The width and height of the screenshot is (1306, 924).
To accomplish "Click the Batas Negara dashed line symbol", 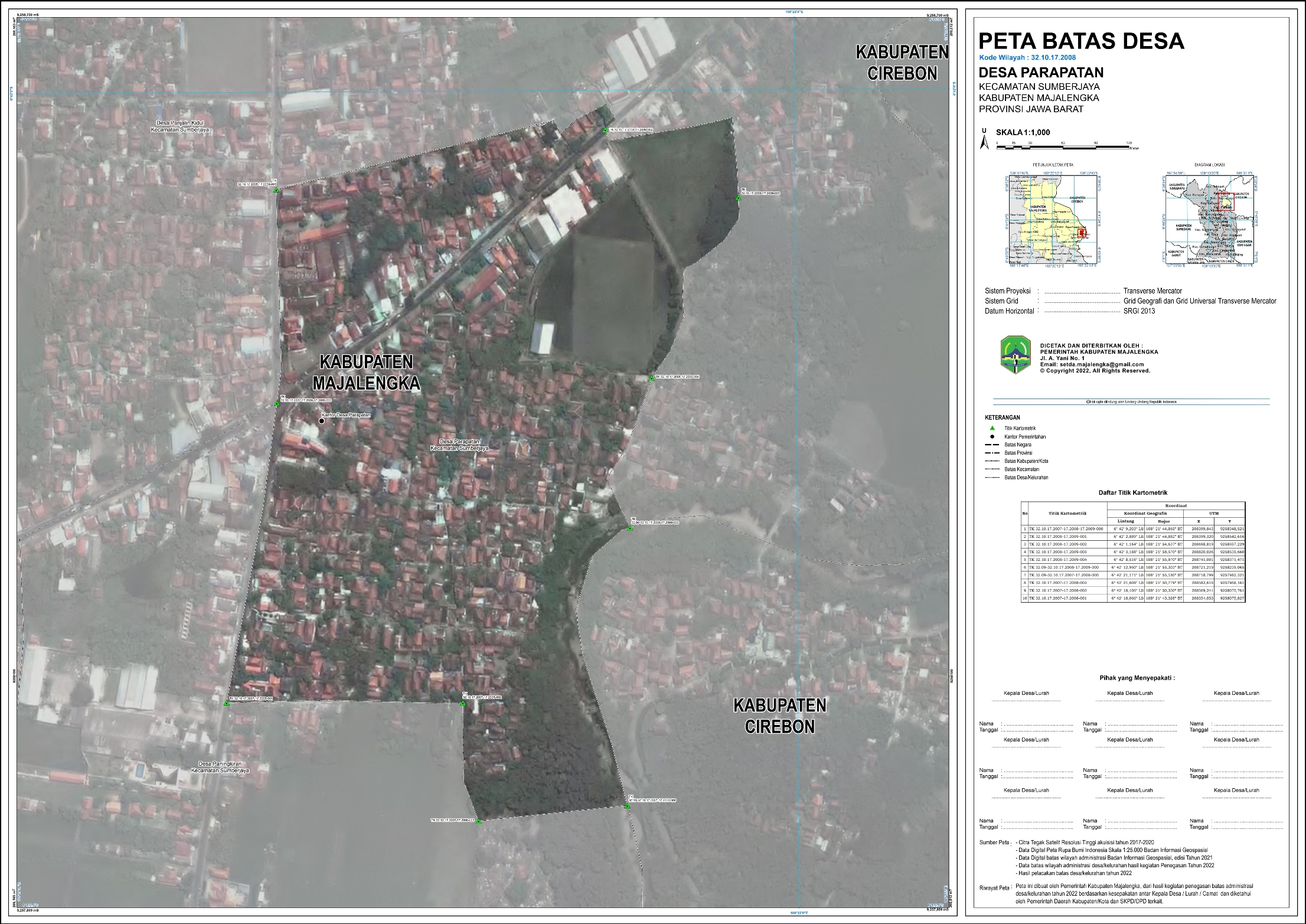I will 992,445.
